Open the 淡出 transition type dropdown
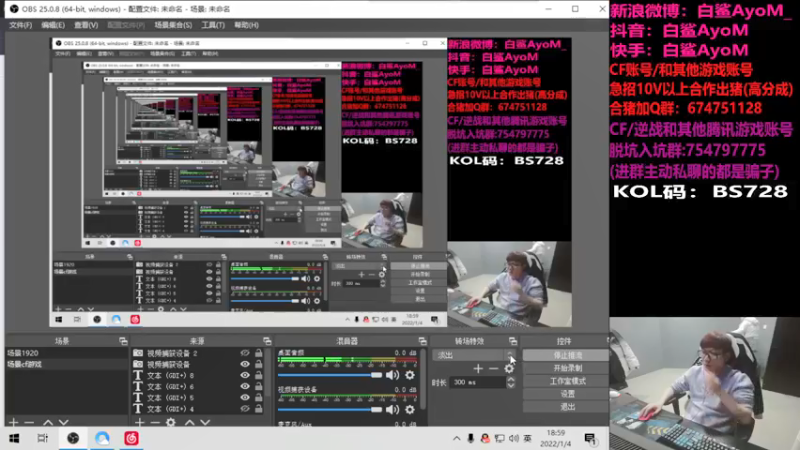Screen dimensions: 800x450 (474, 355)
